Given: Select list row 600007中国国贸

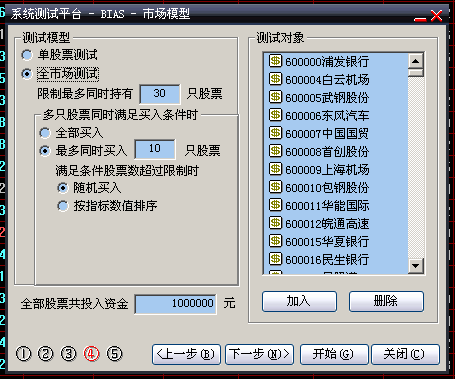Looking at the screenshot, I should point(336,133).
